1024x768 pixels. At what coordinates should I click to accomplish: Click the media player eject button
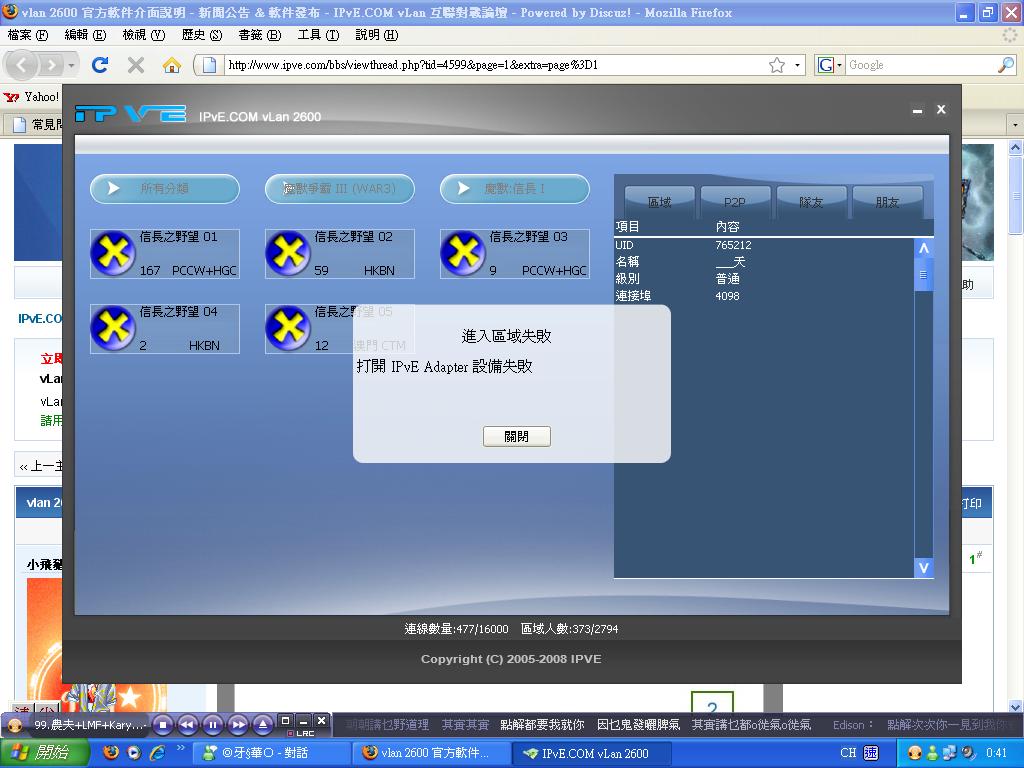coord(263,724)
